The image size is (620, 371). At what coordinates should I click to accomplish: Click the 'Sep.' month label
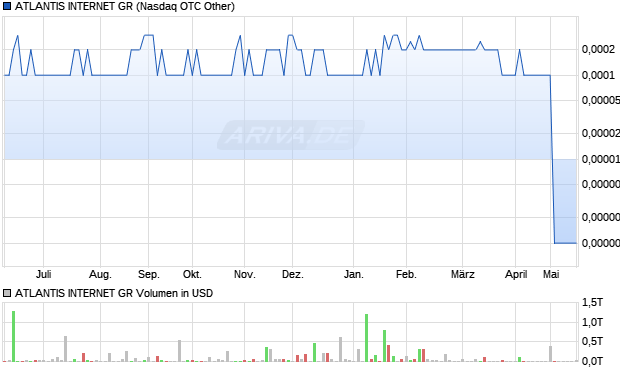[149, 274]
